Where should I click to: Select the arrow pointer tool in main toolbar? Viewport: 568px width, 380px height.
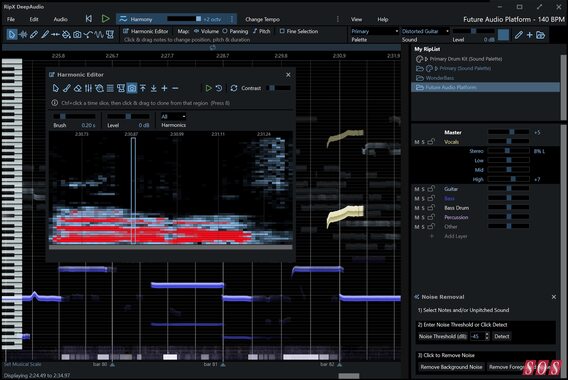click(12, 35)
